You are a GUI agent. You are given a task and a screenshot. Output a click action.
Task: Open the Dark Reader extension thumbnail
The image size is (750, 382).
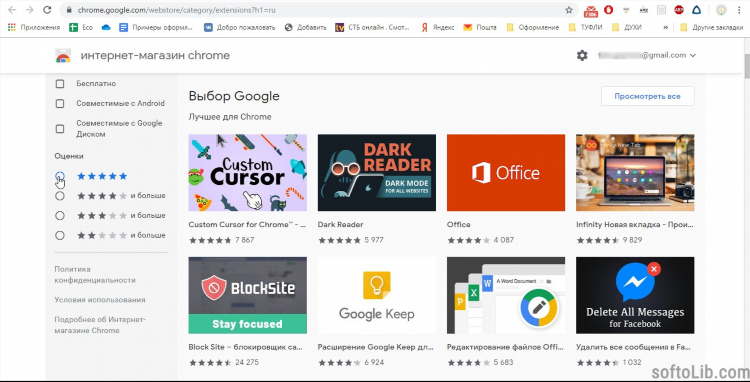click(x=376, y=173)
